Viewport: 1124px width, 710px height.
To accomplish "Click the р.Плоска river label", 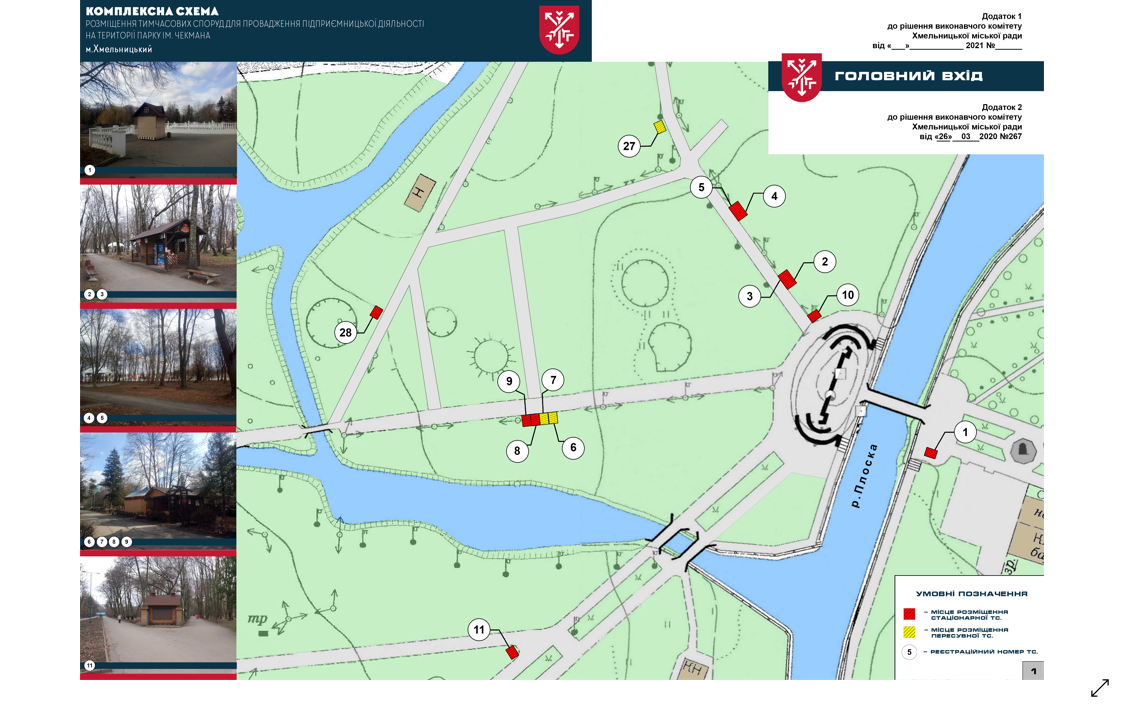I will (x=864, y=476).
